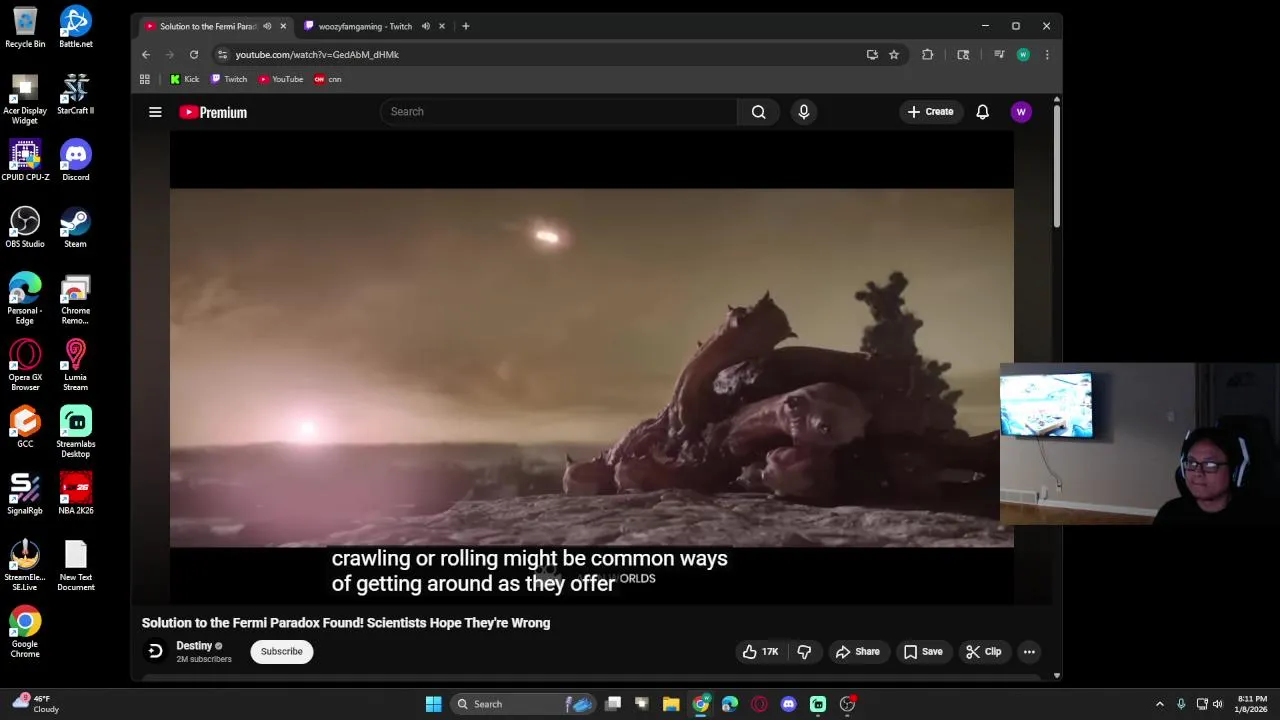Switch to the woozyfamgaming Twitch tab
Viewport: 1280px width, 720px height.
[365, 26]
